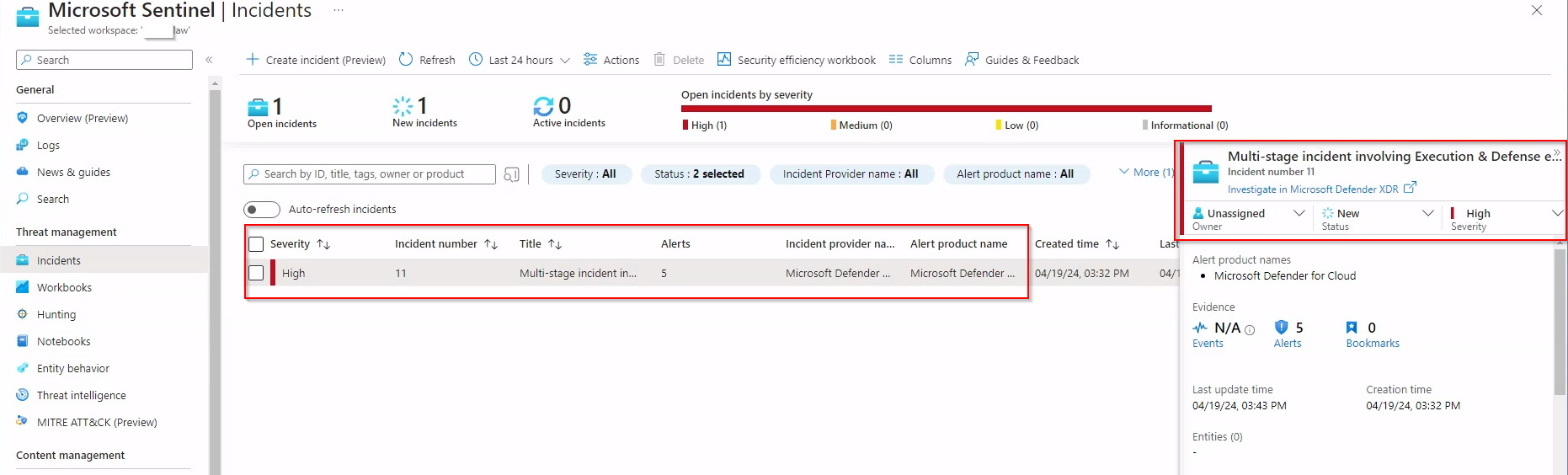Click the incident search by ID field
This screenshot has height=475, width=1568.
(371, 174)
